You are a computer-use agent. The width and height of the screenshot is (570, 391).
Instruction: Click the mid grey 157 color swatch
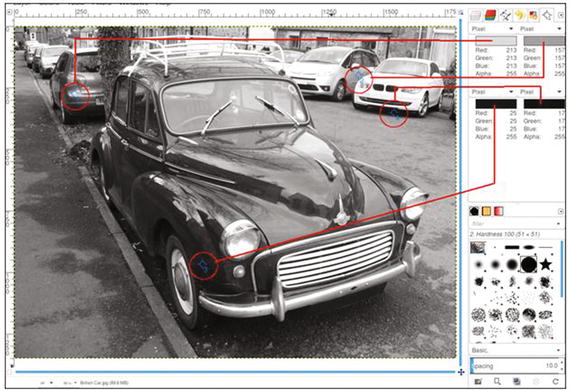[544, 41]
